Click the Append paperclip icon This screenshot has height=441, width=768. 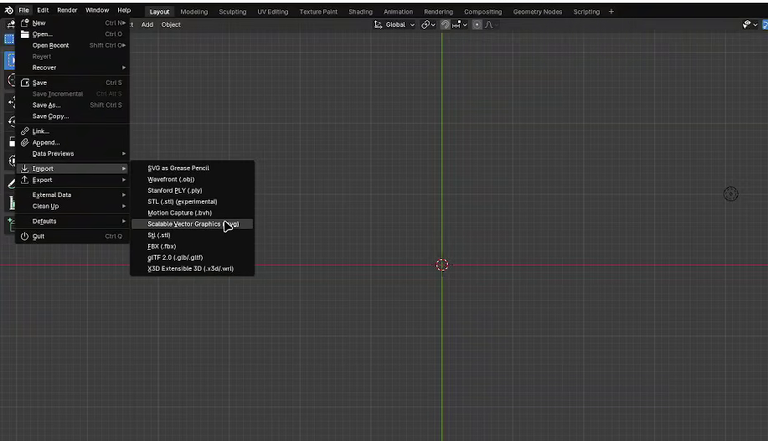tap(25, 143)
